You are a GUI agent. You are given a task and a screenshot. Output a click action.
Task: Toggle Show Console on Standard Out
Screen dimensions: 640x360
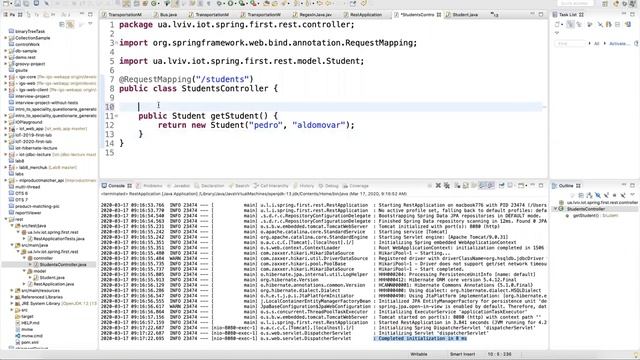pyautogui.click(x=483, y=186)
